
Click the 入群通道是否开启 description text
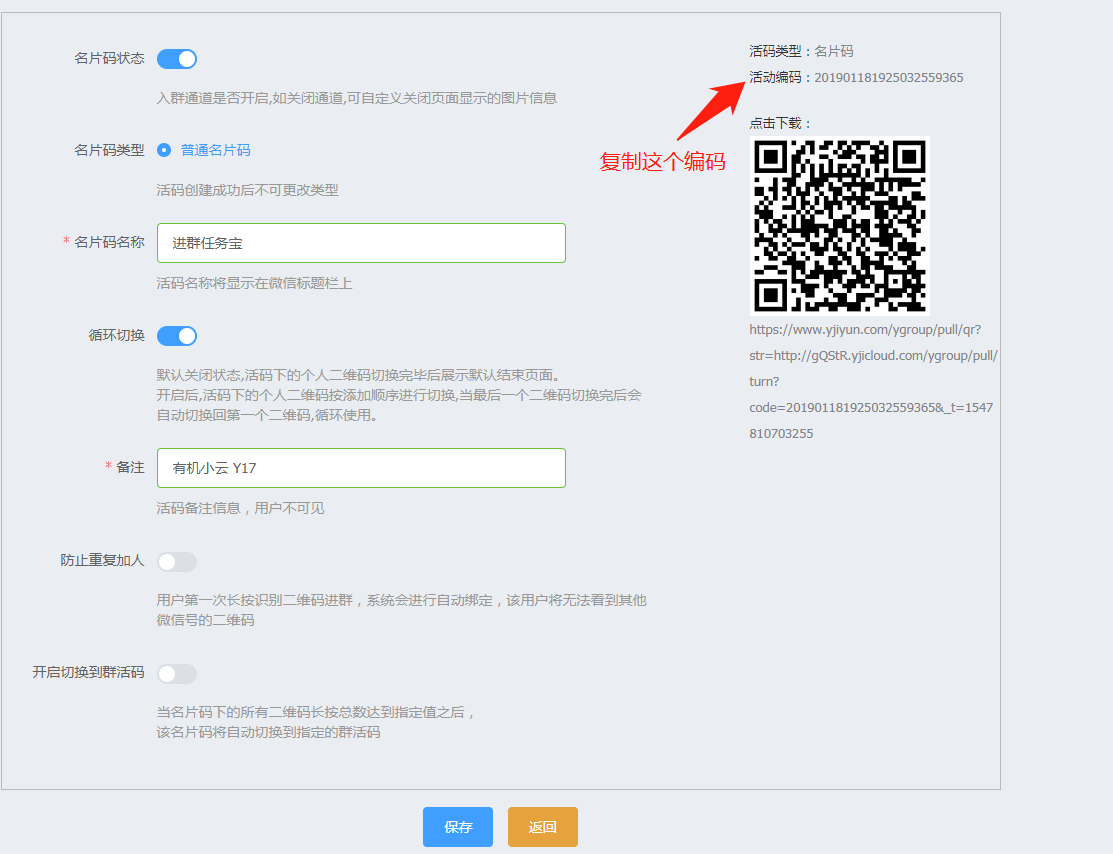(356, 98)
